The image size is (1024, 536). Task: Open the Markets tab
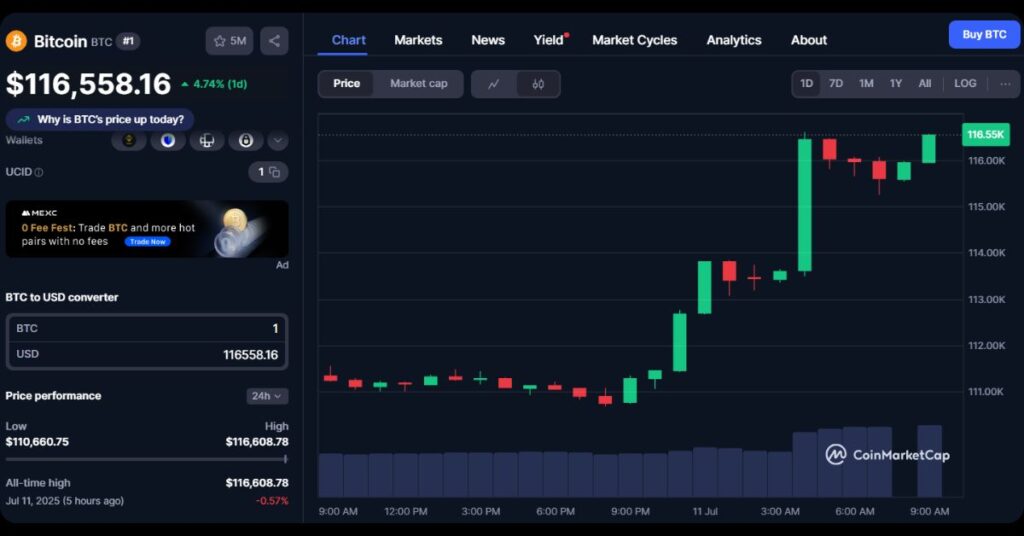(418, 40)
